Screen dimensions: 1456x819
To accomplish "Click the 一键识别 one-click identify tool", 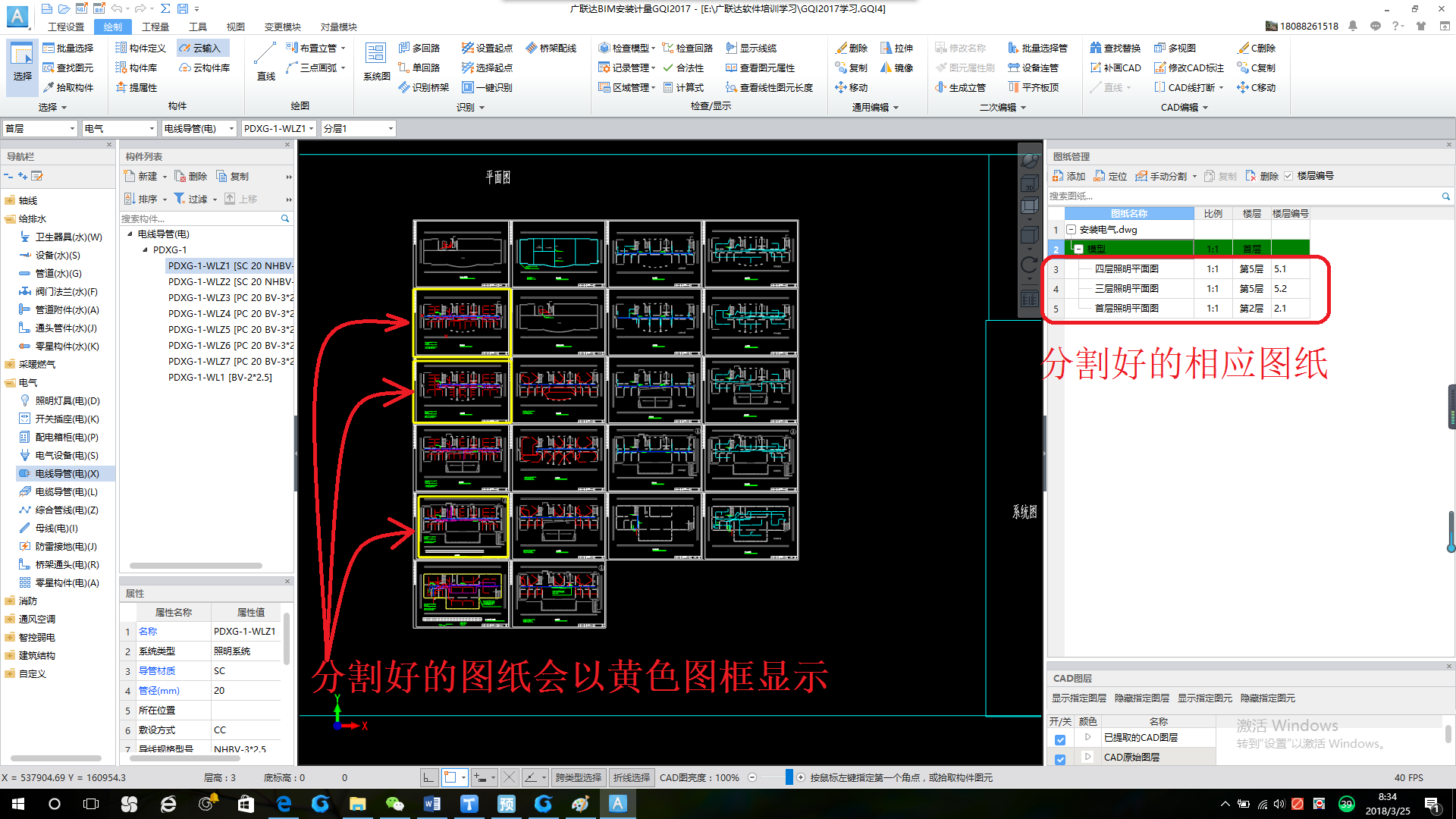I will 488,87.
